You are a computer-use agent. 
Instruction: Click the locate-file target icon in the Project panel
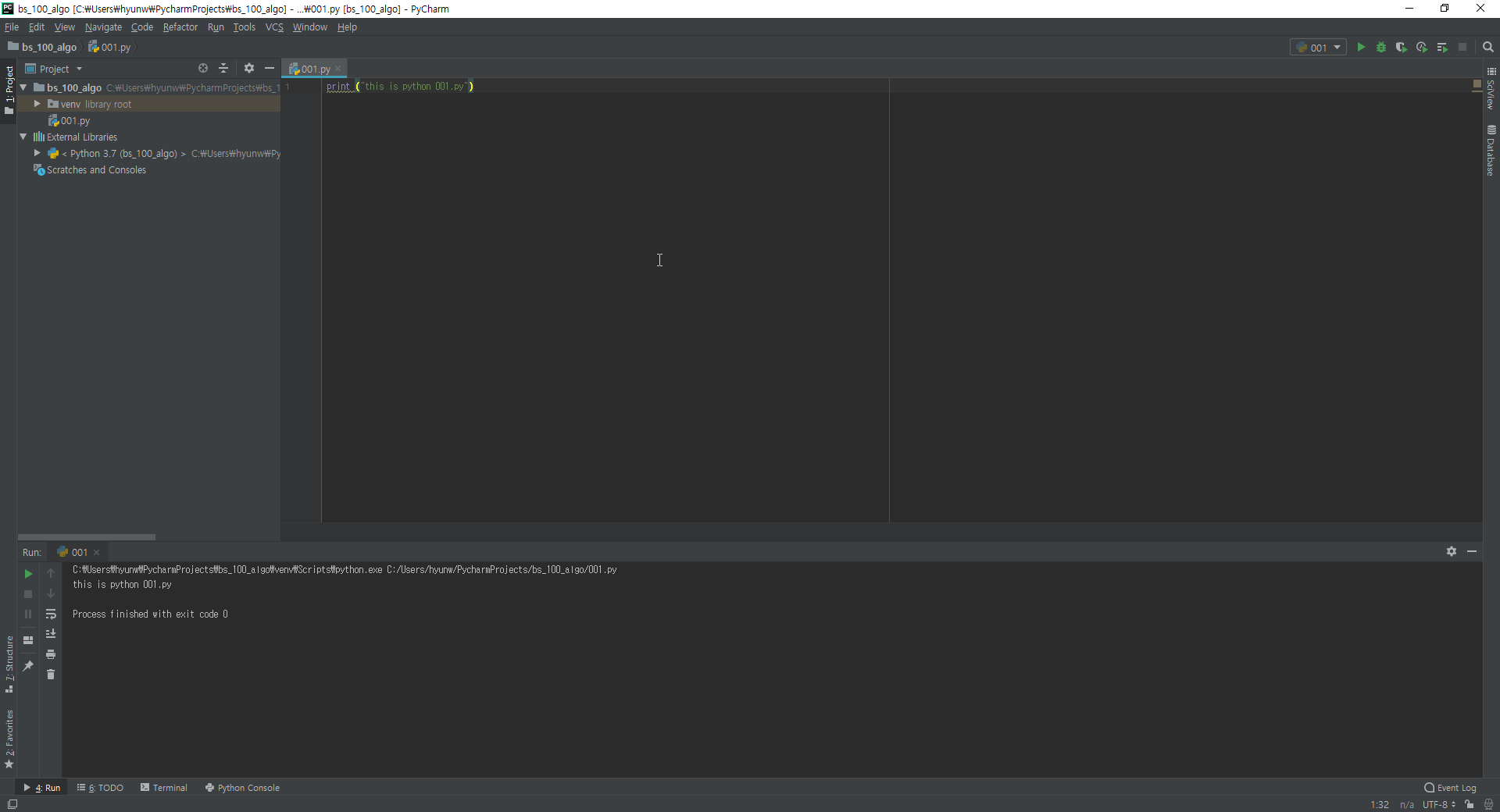click(x=203, y=69)
